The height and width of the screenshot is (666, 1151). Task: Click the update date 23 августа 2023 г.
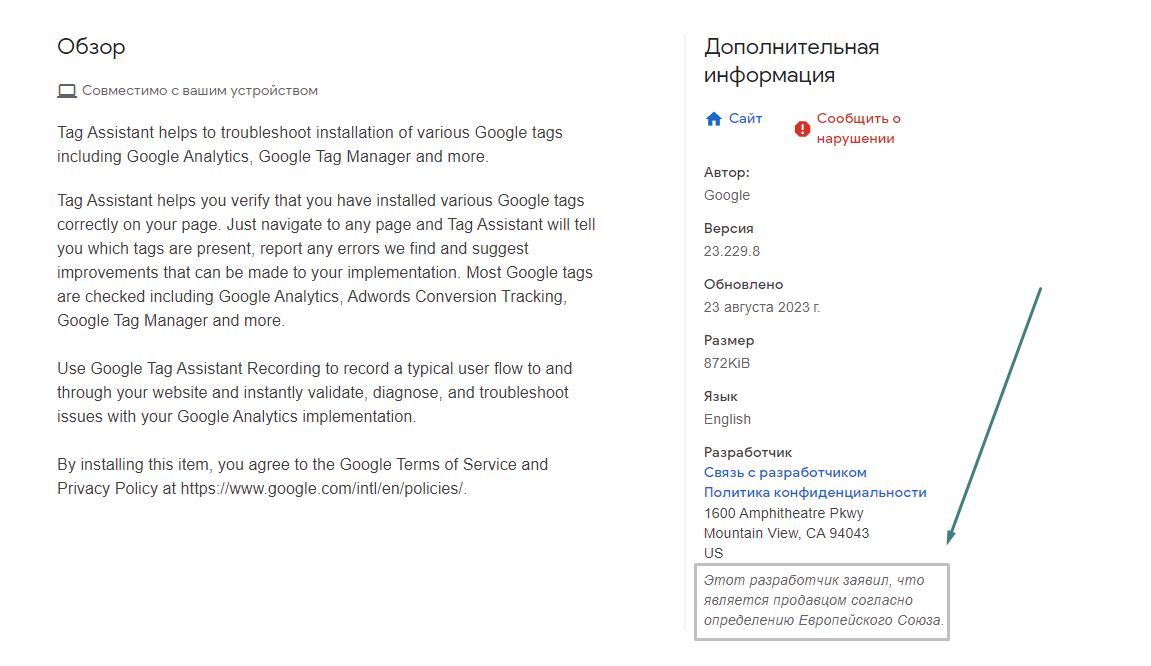(762, 307)
